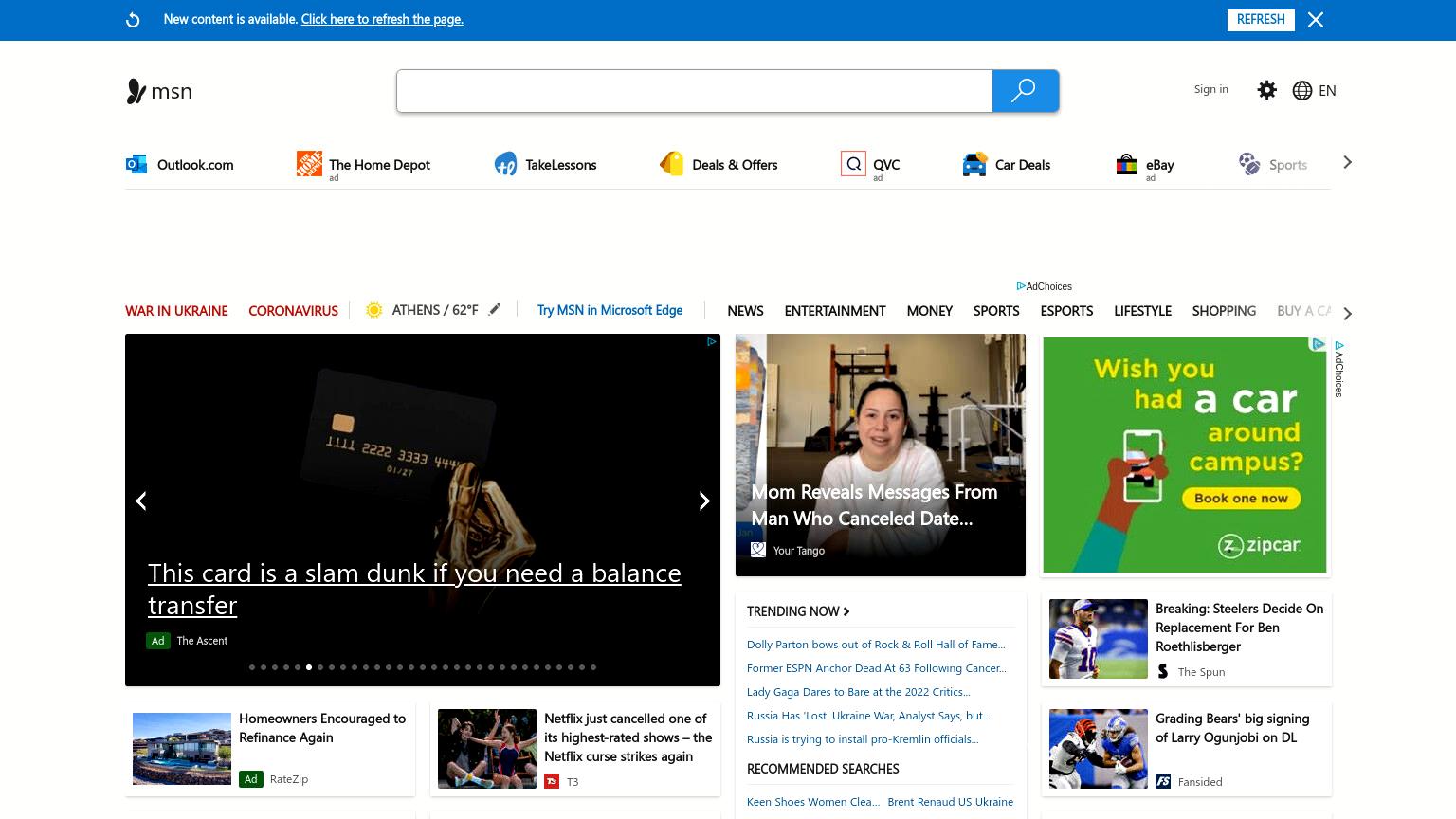Open Grading Bears' signing Larry Ogunjobi article
Viewport: 1456px width, 819px height.
pos(1232,728)
